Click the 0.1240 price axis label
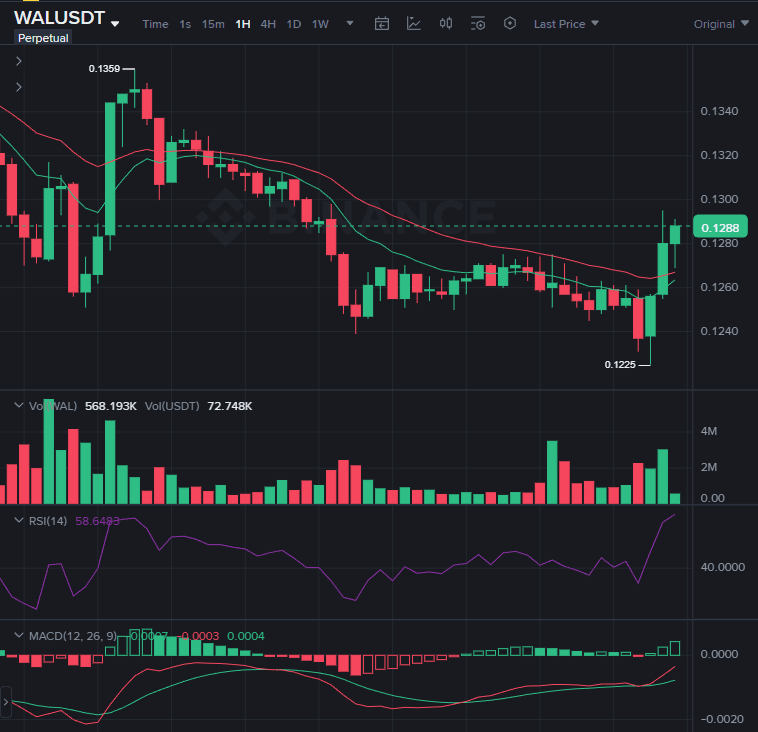 tap(719, 331)
